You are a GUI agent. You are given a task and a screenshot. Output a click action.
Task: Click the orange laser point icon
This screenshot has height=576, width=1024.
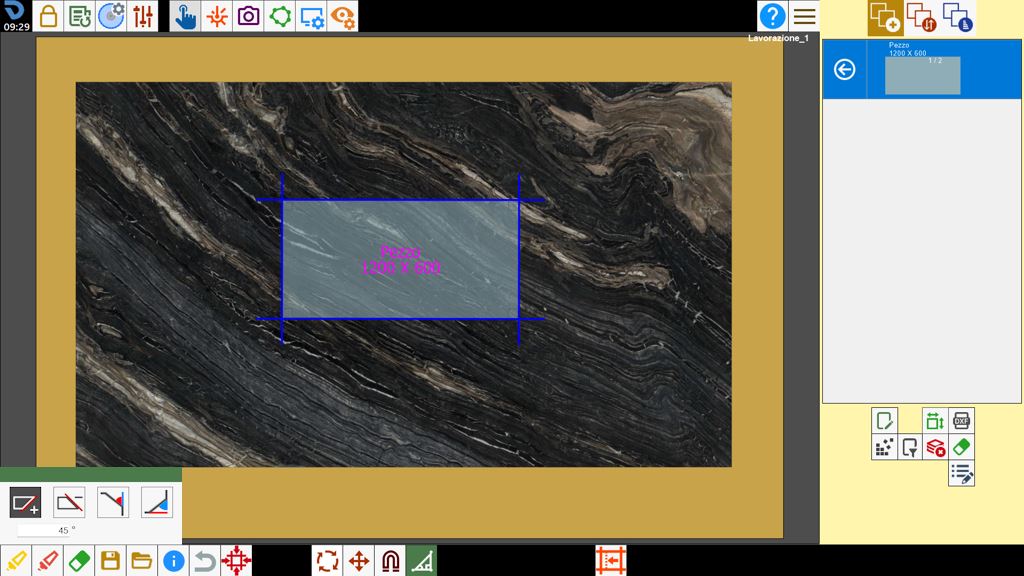tap(217, 16)
